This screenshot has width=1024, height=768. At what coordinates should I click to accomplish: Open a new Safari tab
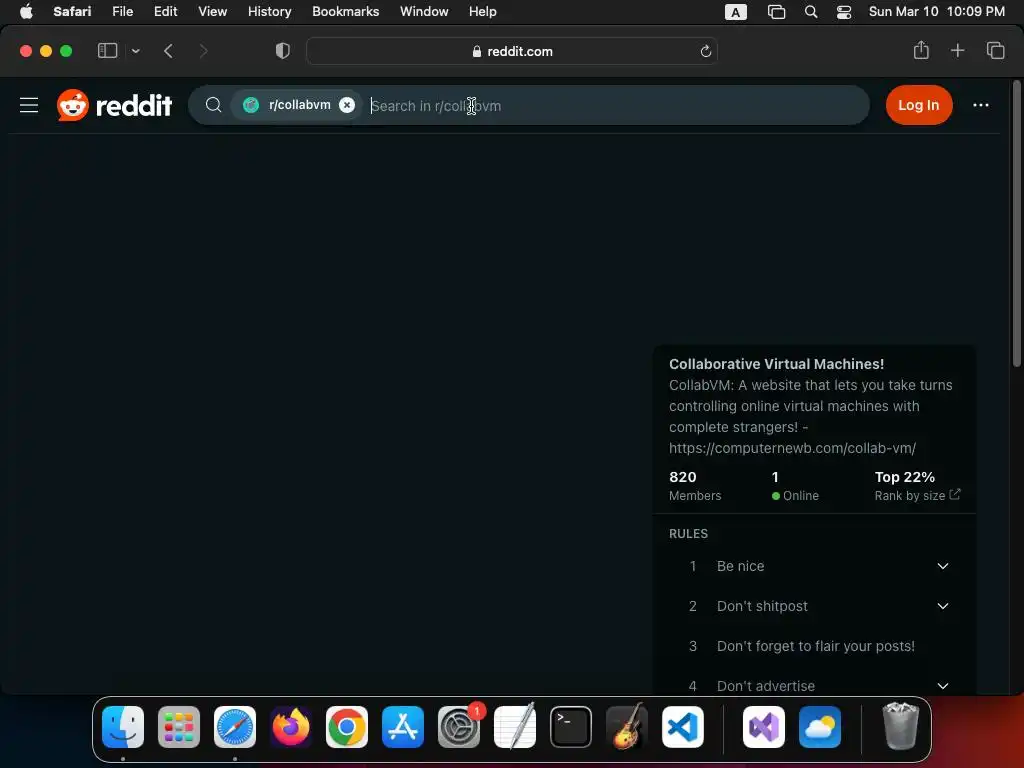pyautogui.click(x=957, y=50)
